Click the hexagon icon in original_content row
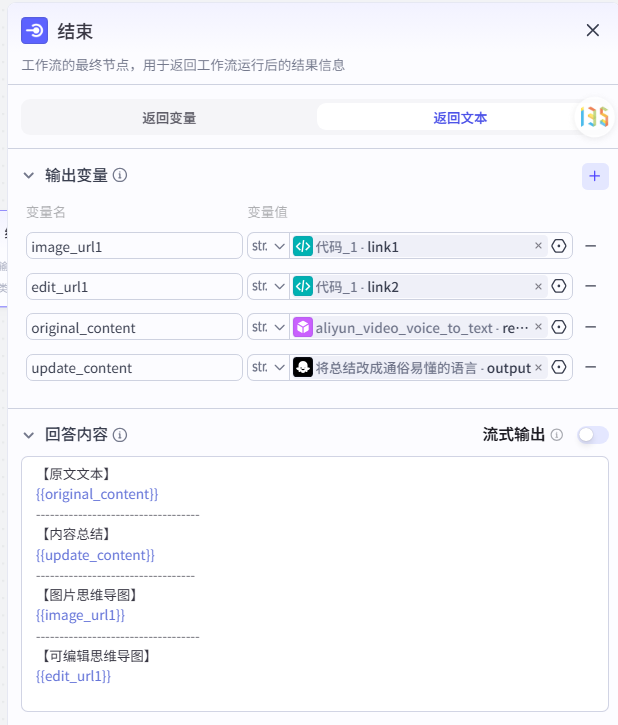The width and height of the screenshot is (618, 725). click(559, 327)
